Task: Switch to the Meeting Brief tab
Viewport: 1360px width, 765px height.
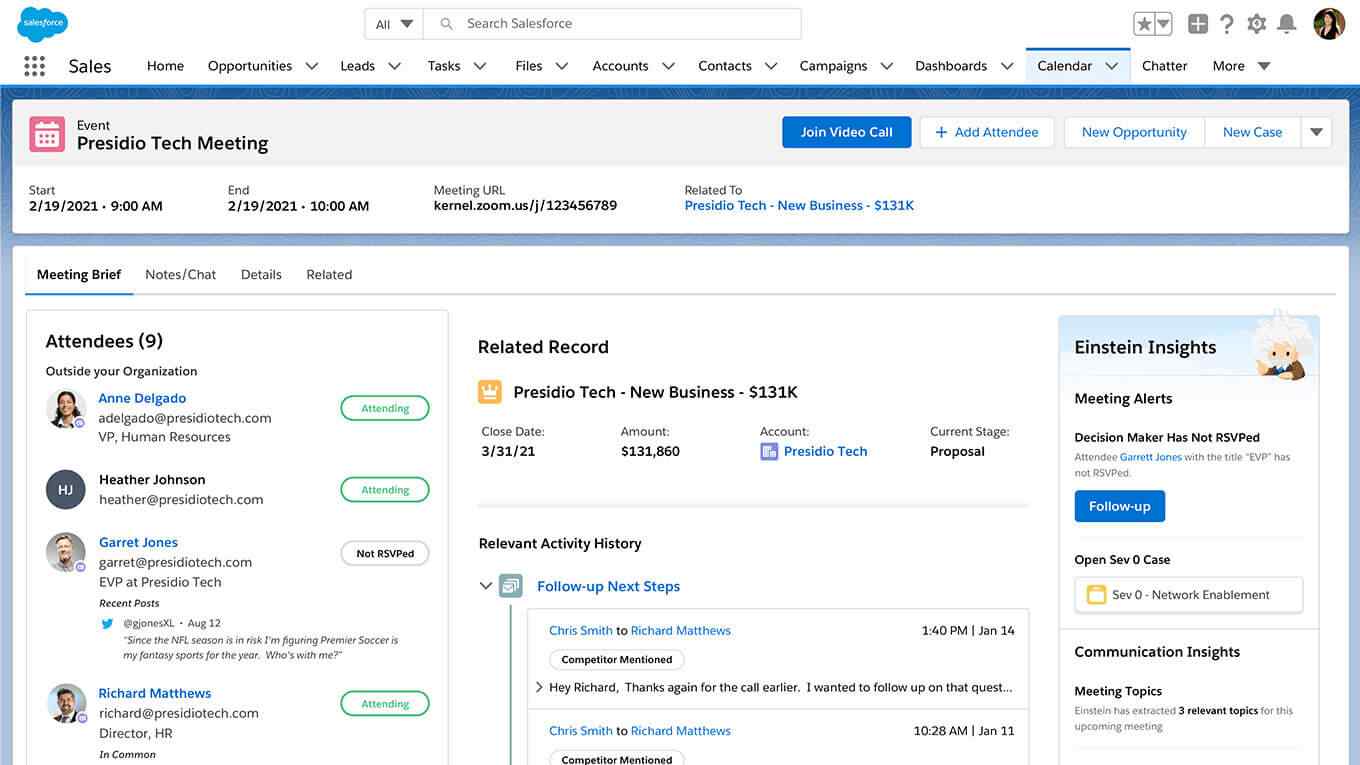Action: [x=79, y=274]
